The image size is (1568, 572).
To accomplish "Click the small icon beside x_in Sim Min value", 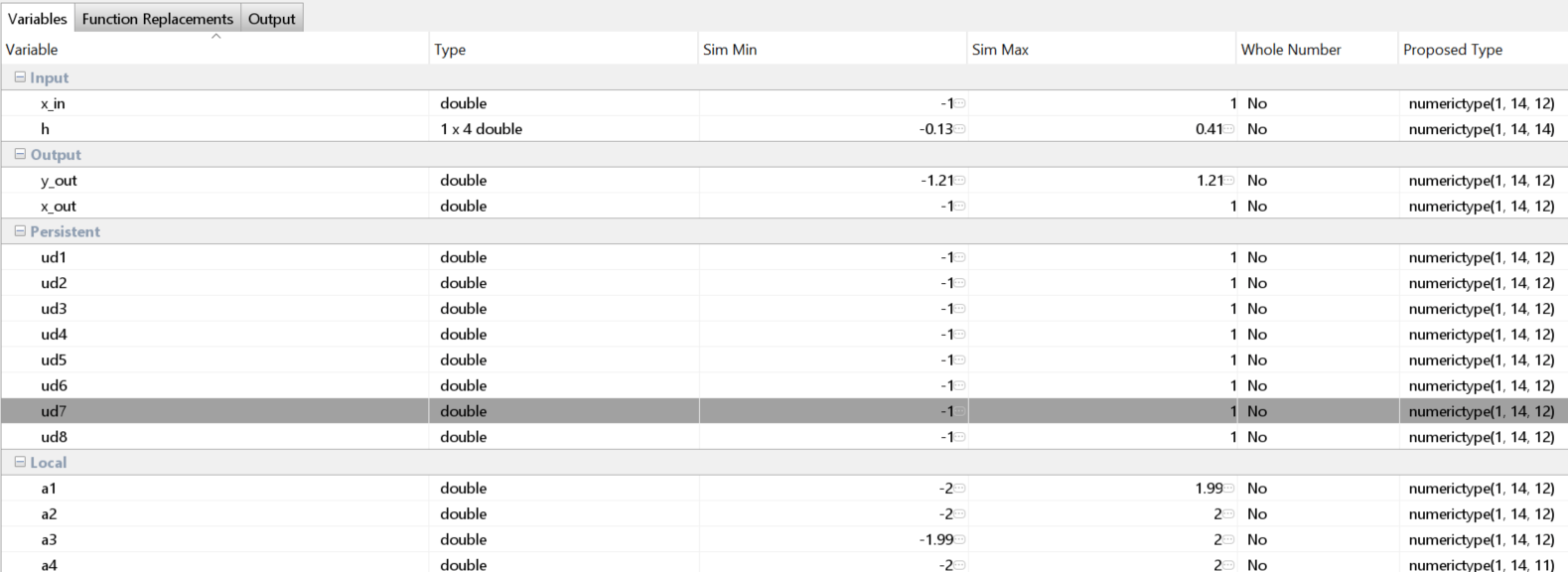I will (960, 103).
